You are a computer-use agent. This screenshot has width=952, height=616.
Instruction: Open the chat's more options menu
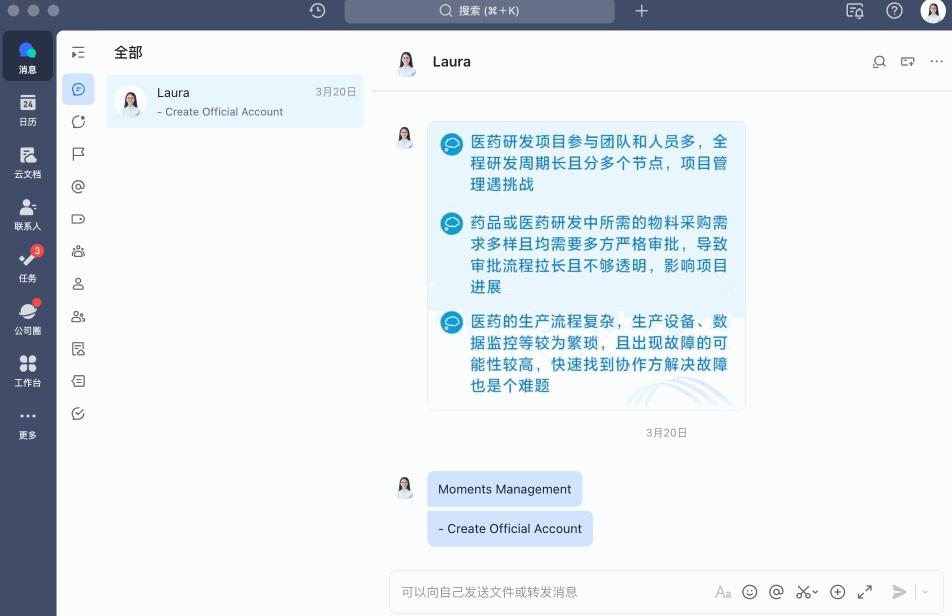[x=936, y=61]
